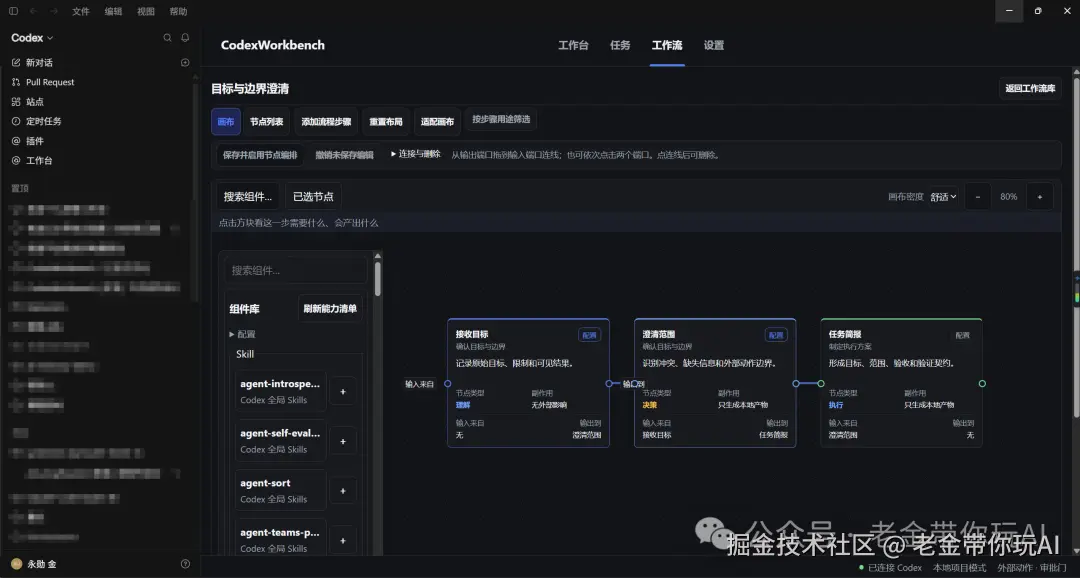
Task: Add the agent-introspe... skill with plus
Action: click(343, 392)
